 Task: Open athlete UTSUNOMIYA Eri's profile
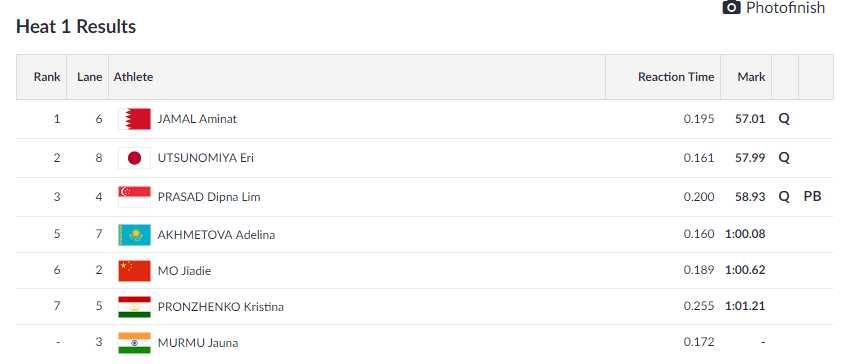tap(206, 158)
